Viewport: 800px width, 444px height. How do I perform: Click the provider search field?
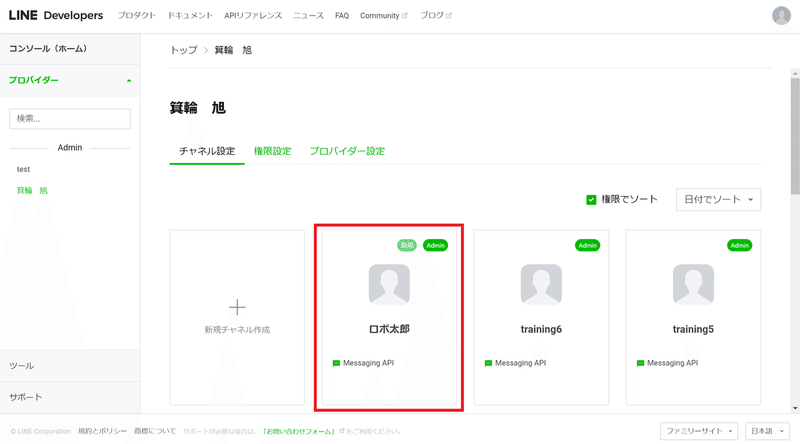tap(70, 118)
